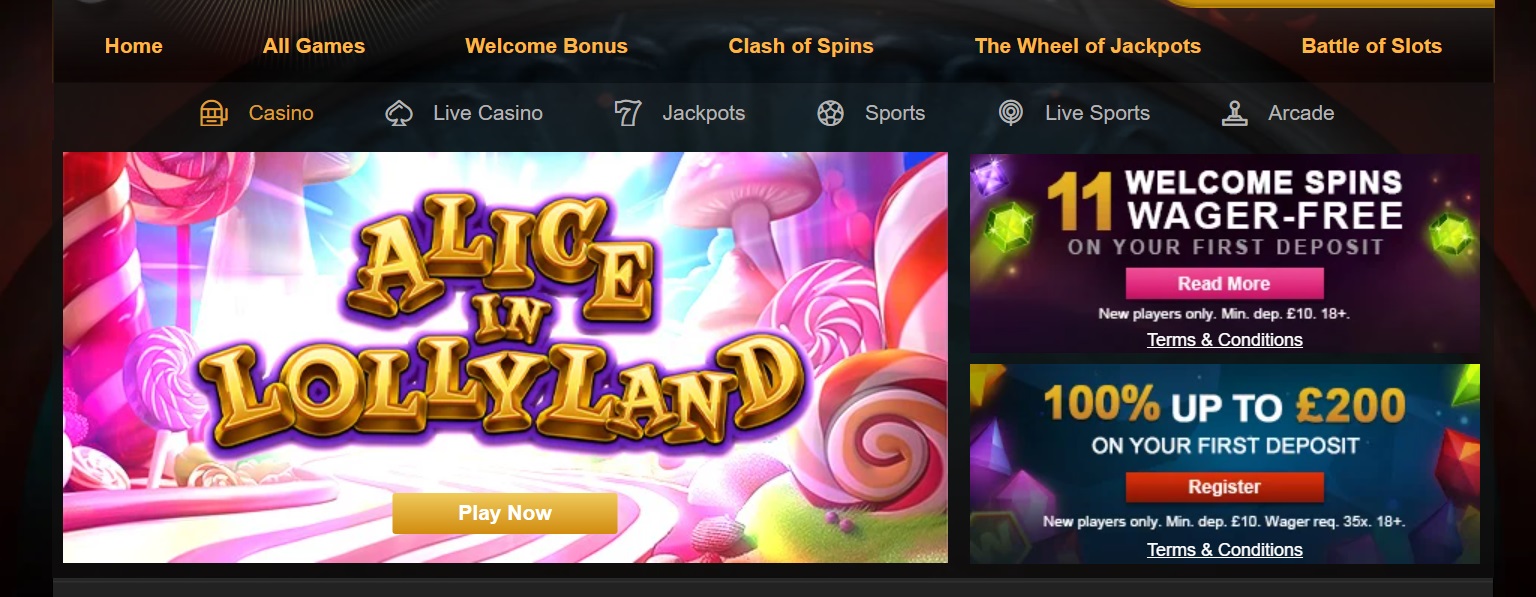Open Terms & Conditions under welcome spins
The height and width of the screenshot is (597, 1536).
pyautogui.click(x=1225, y=340)
